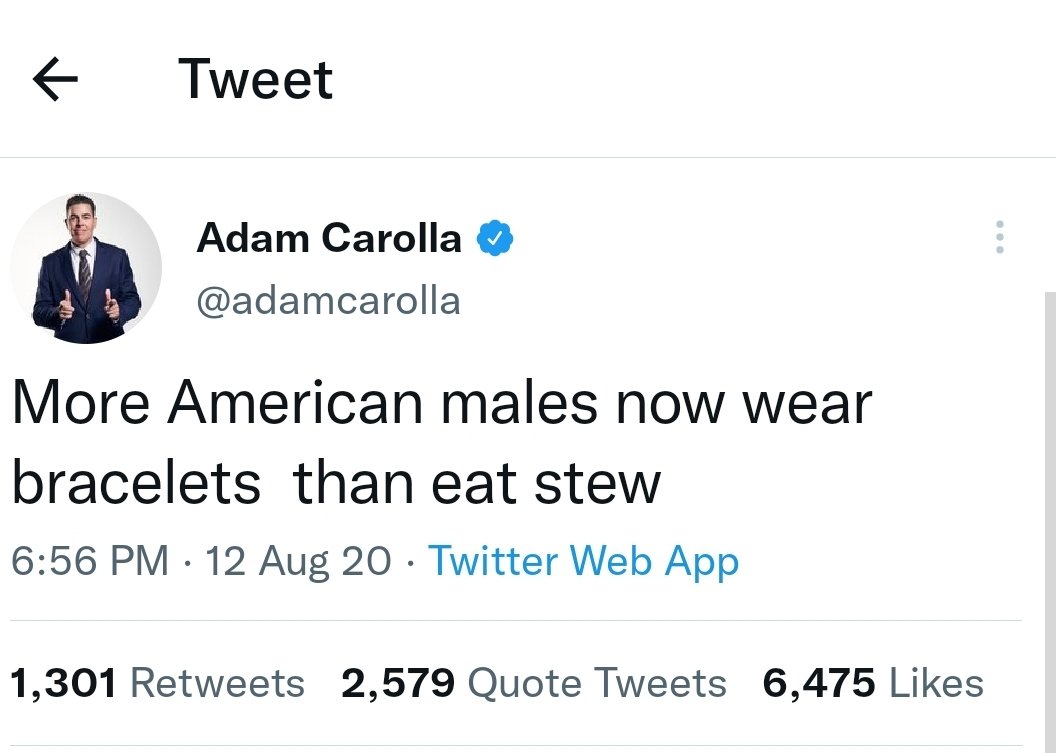Screen dimensions: 1056x753
Task: Open the three-dot more options menu
Action: tap(1000, 237)
